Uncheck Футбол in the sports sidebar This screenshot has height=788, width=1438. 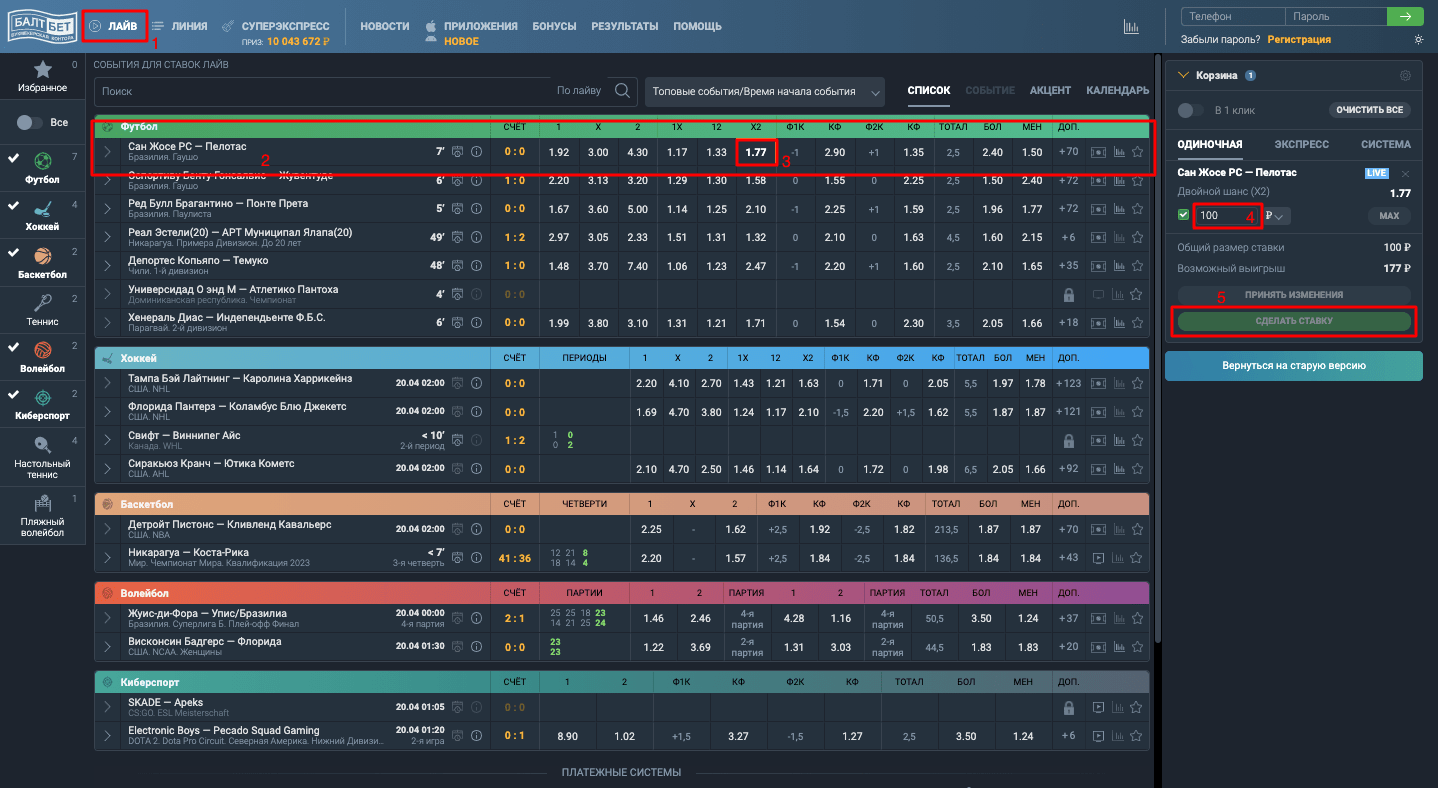pyautogui.click(x=13, y=159)
